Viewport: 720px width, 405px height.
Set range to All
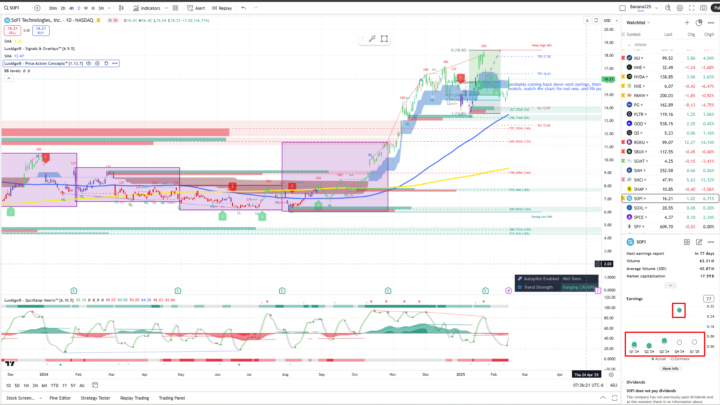click(82, 386)
